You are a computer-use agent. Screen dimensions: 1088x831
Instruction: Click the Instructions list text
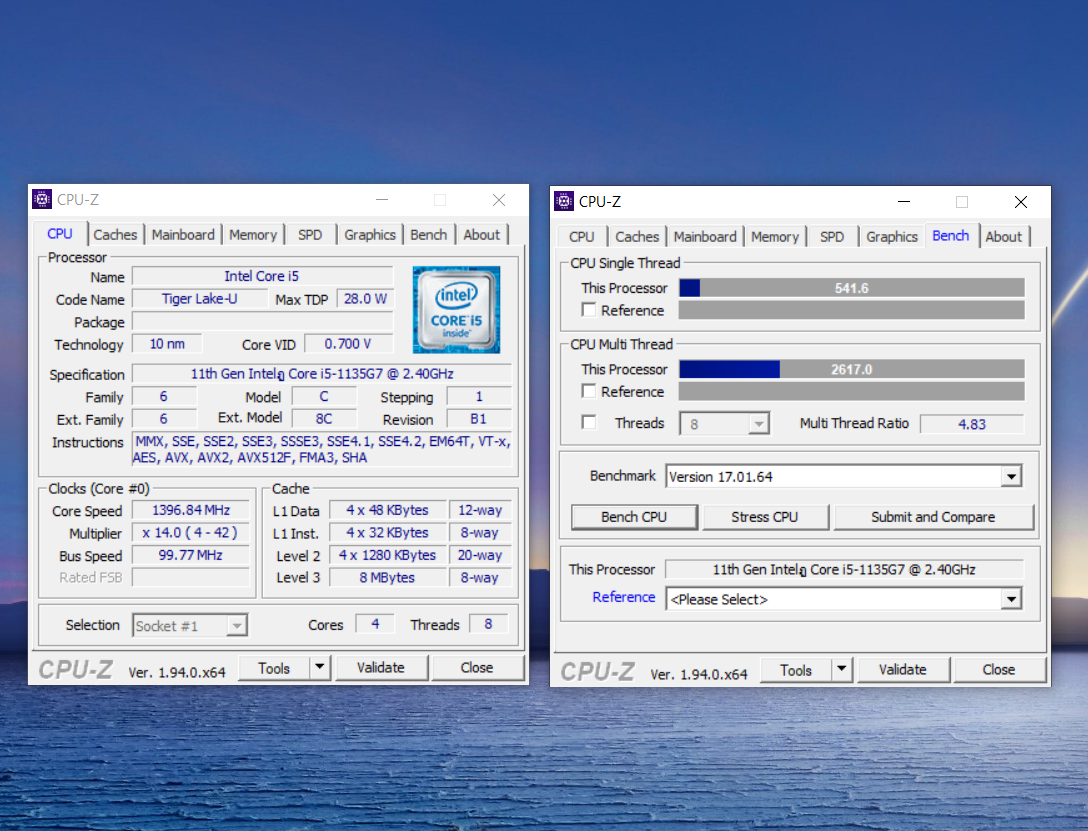point(322,449)
